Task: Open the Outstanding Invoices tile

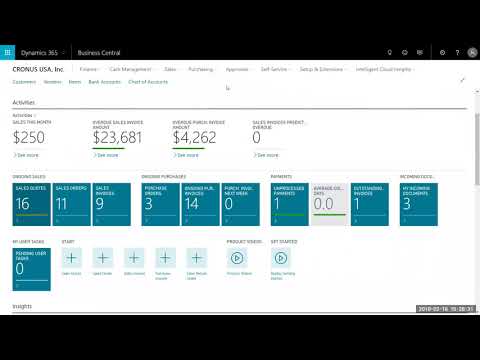Action: point(370,204)
